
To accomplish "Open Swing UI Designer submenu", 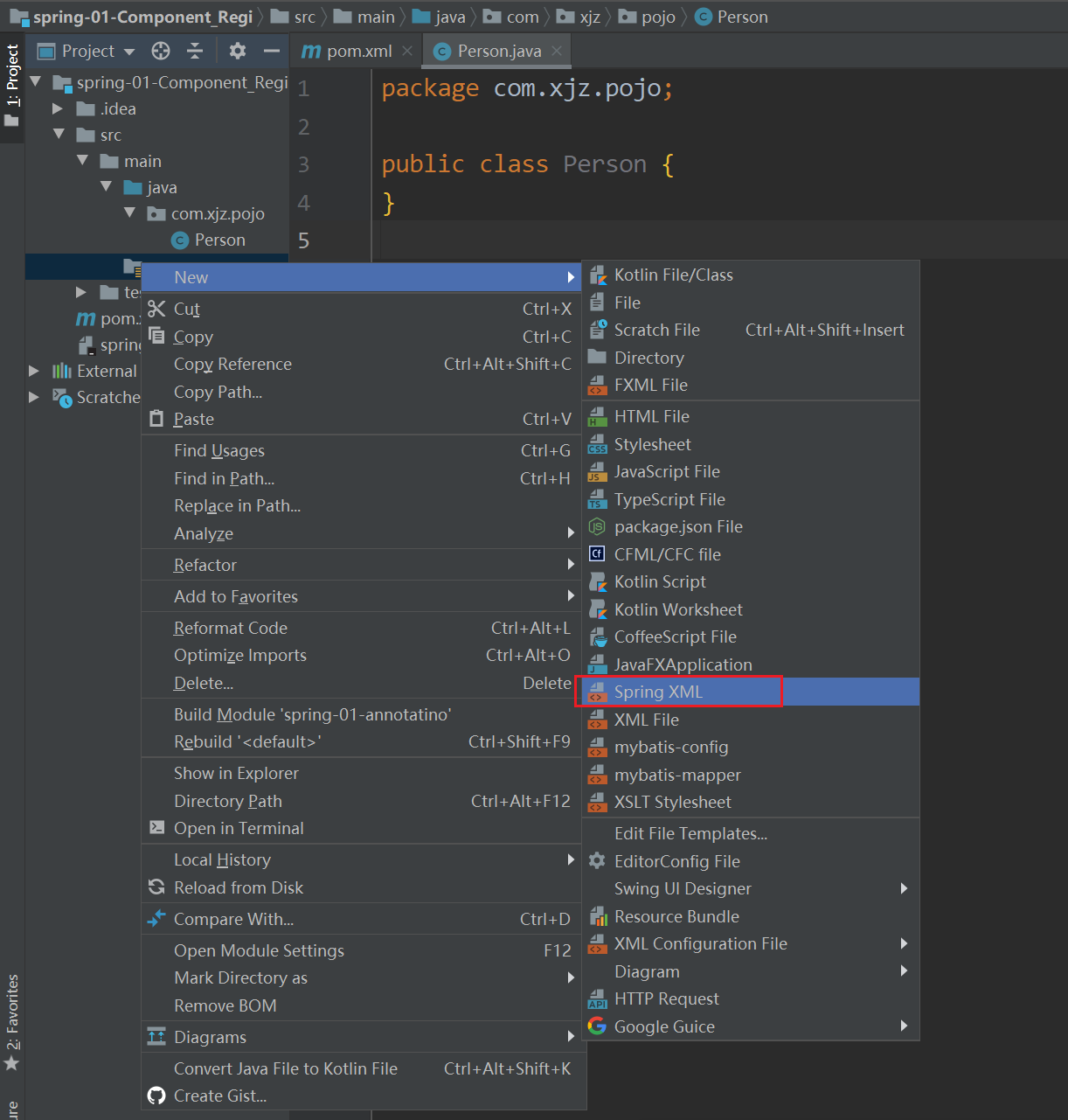I will point(751,888).
